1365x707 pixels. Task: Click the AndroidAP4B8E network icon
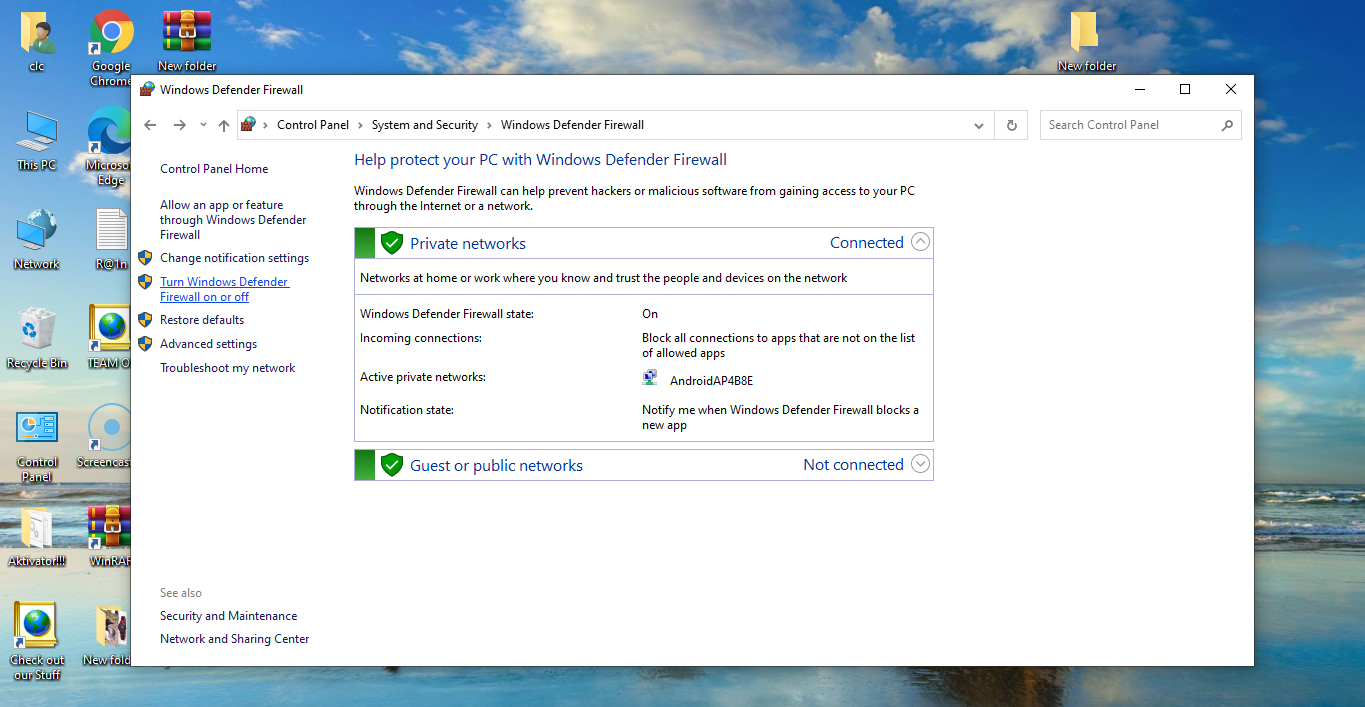coord(649,377)
